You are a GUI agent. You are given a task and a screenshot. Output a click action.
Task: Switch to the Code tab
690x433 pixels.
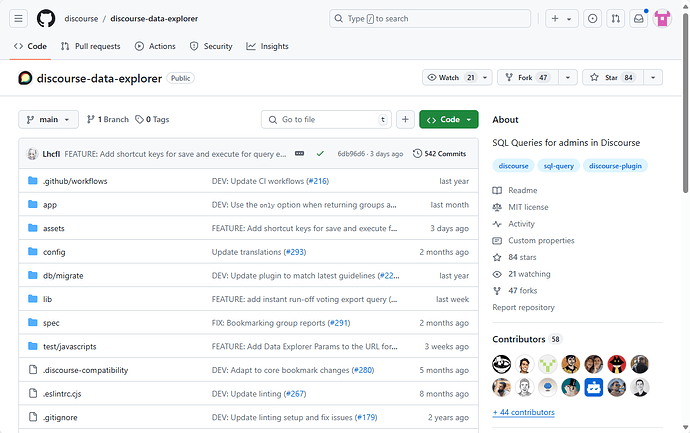[30, 46]
